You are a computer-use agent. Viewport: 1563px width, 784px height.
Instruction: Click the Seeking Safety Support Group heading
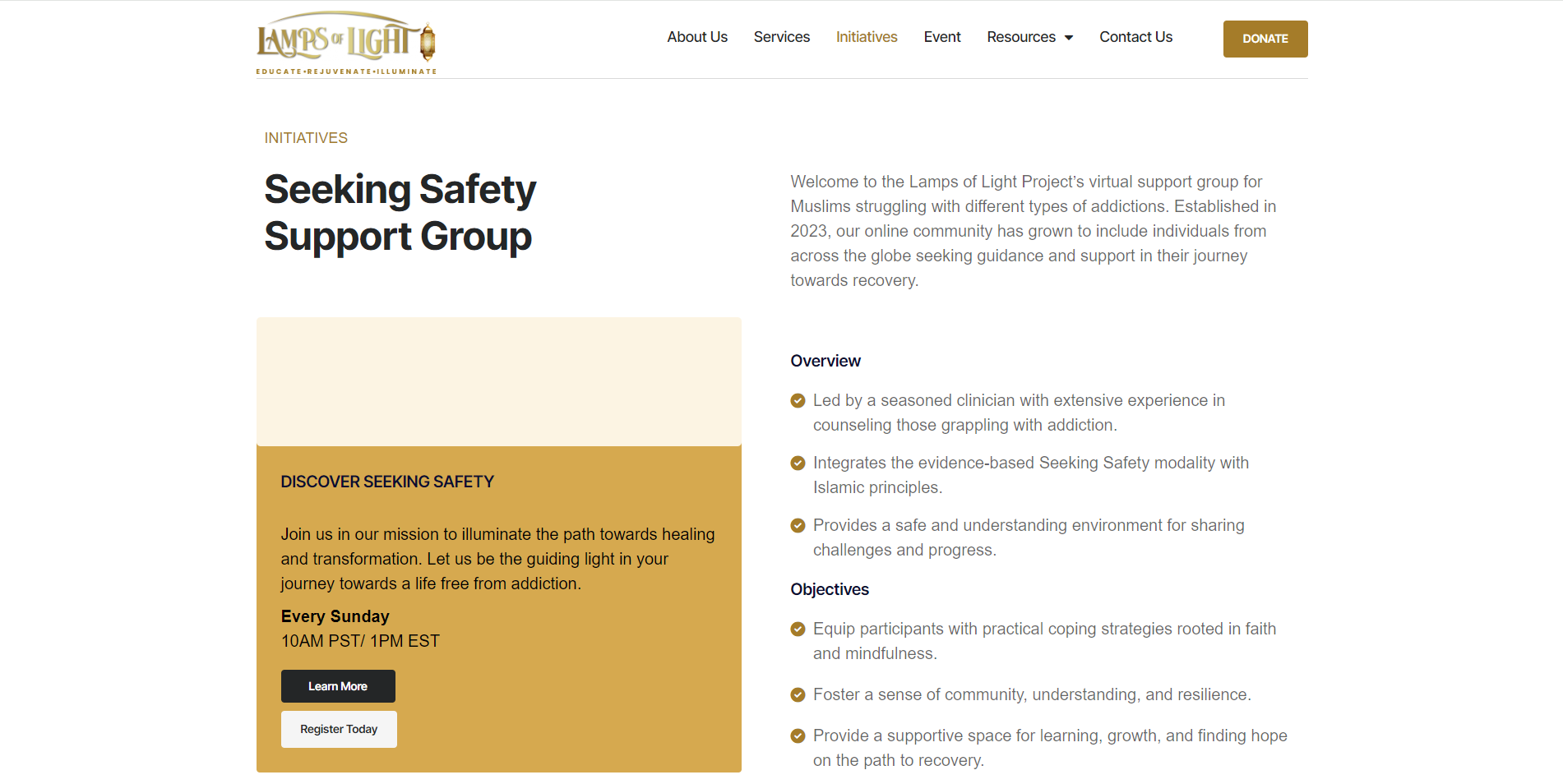400,213
